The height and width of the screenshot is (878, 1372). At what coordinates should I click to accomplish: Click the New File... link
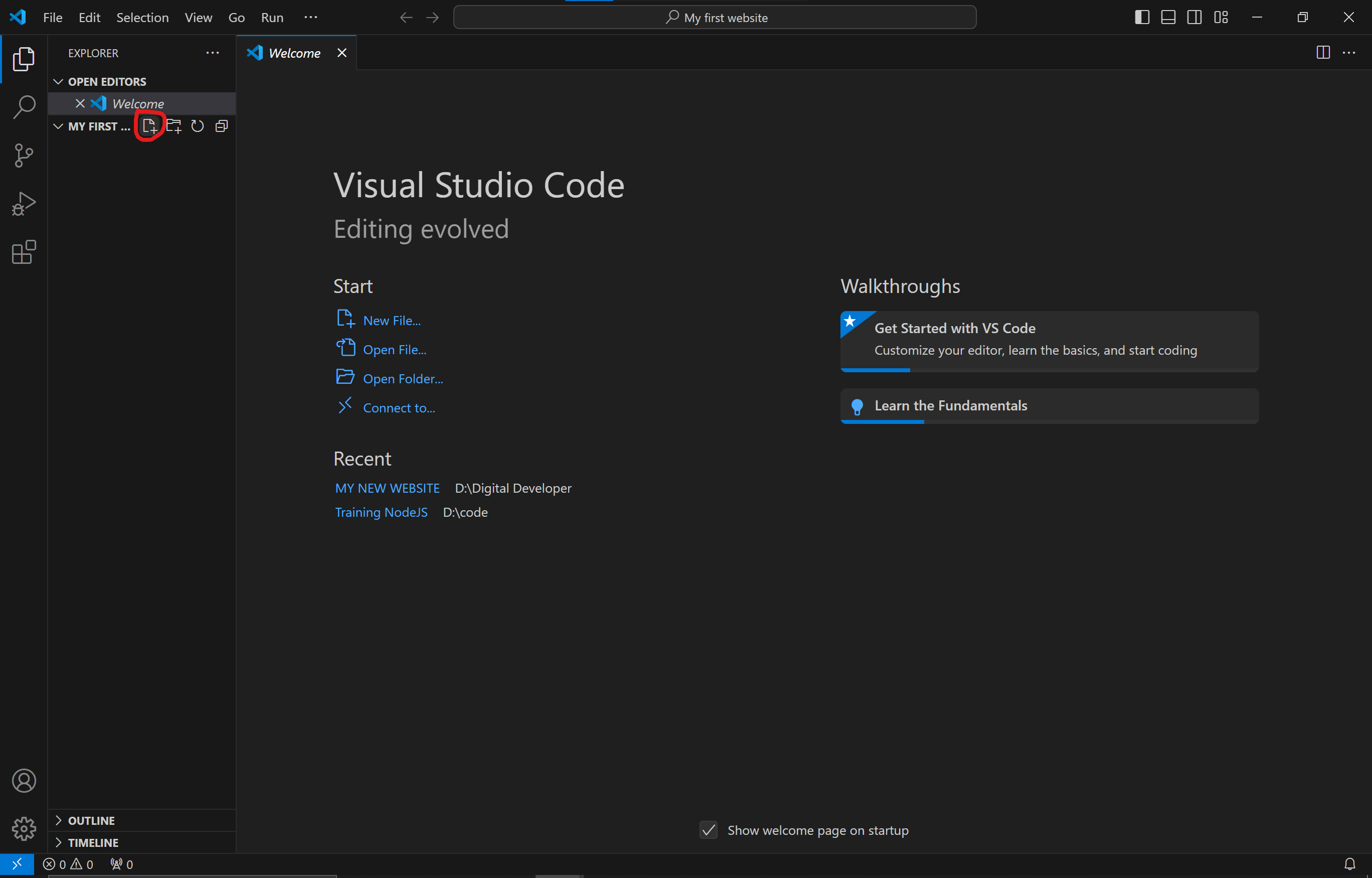pos(392,321)
